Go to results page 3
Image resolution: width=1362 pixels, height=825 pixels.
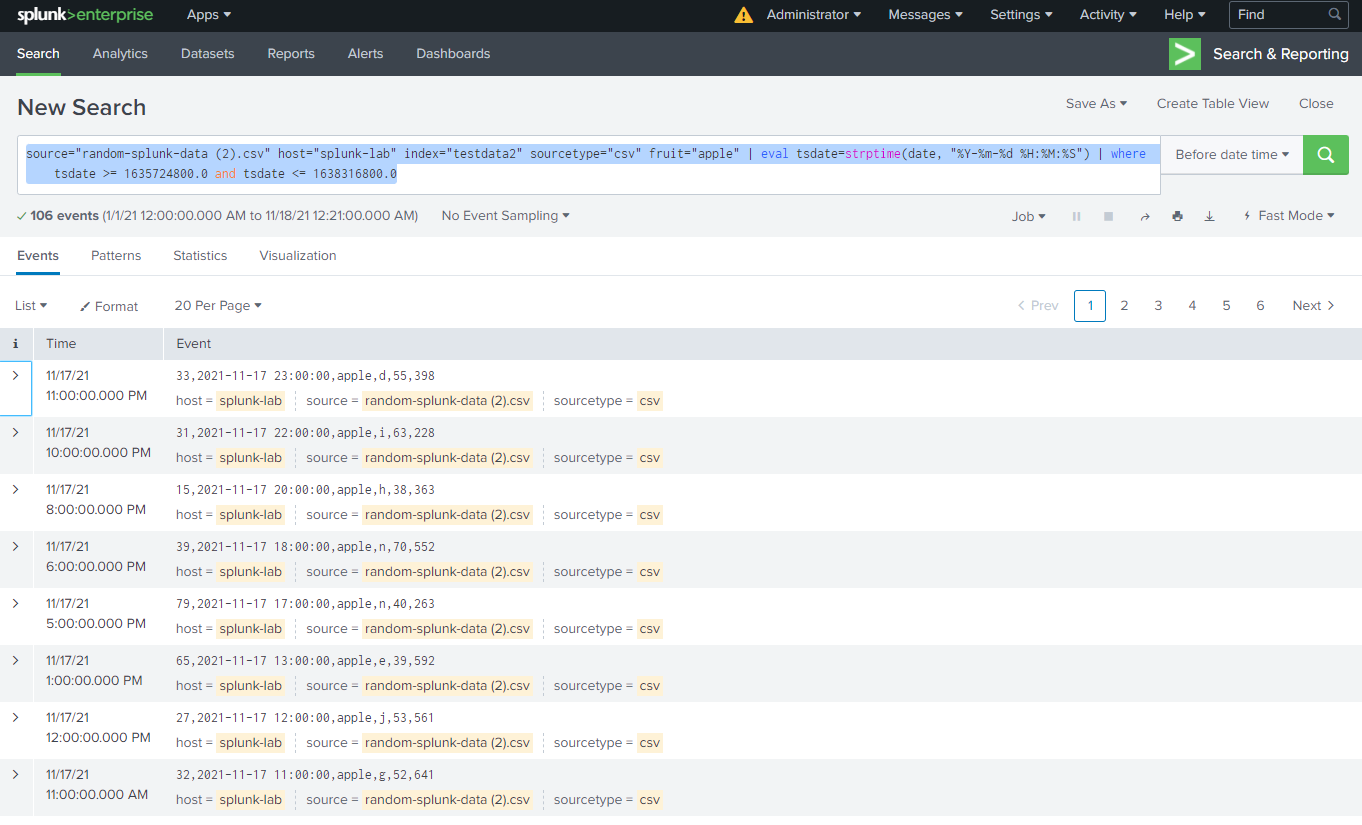(x=1158, y=306)
